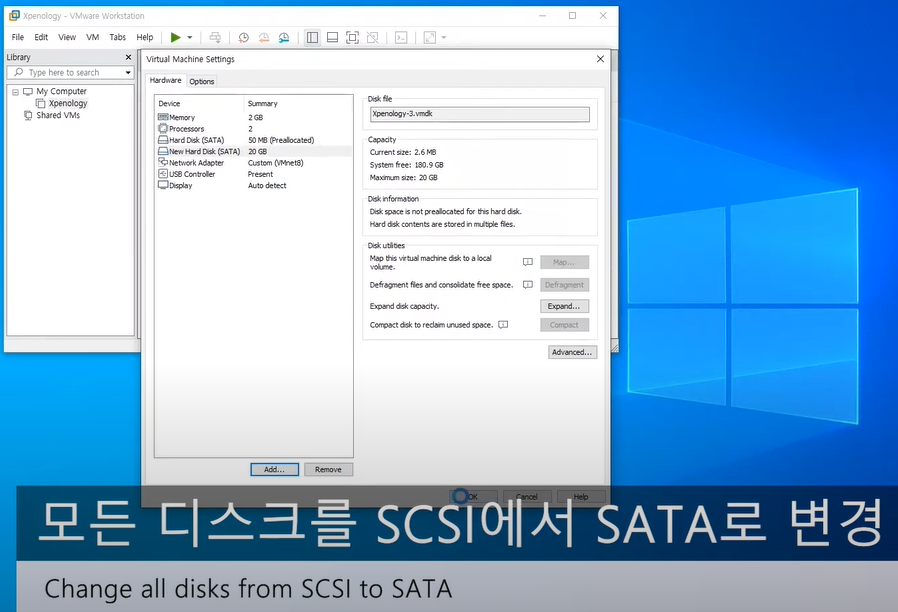Click the stretch guest display icon

[430, 37]
